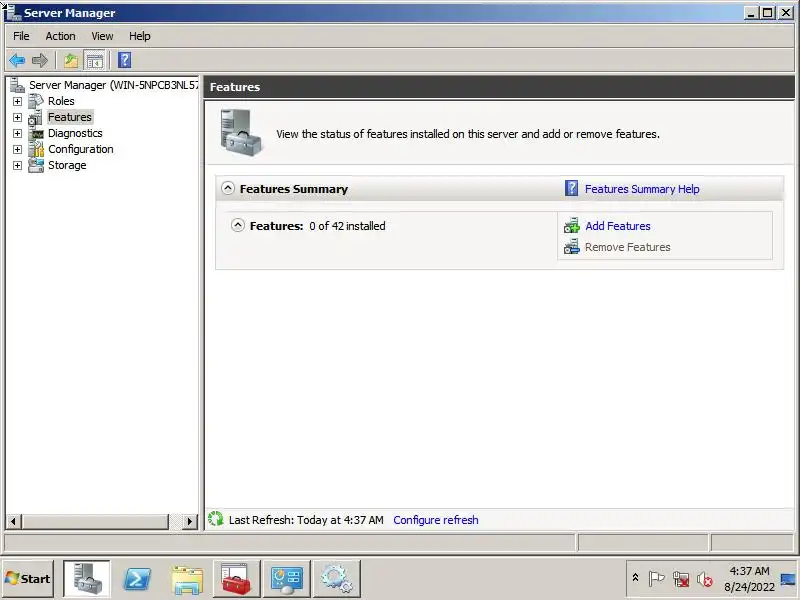
Task: Click the Diagnostics tree icon
Action: [36, 133]
